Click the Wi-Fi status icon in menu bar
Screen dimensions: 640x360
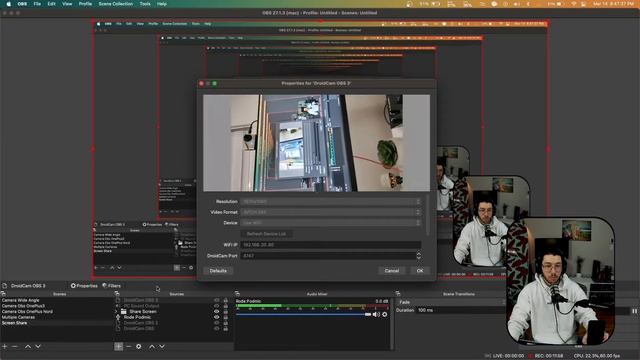[574, 4]
